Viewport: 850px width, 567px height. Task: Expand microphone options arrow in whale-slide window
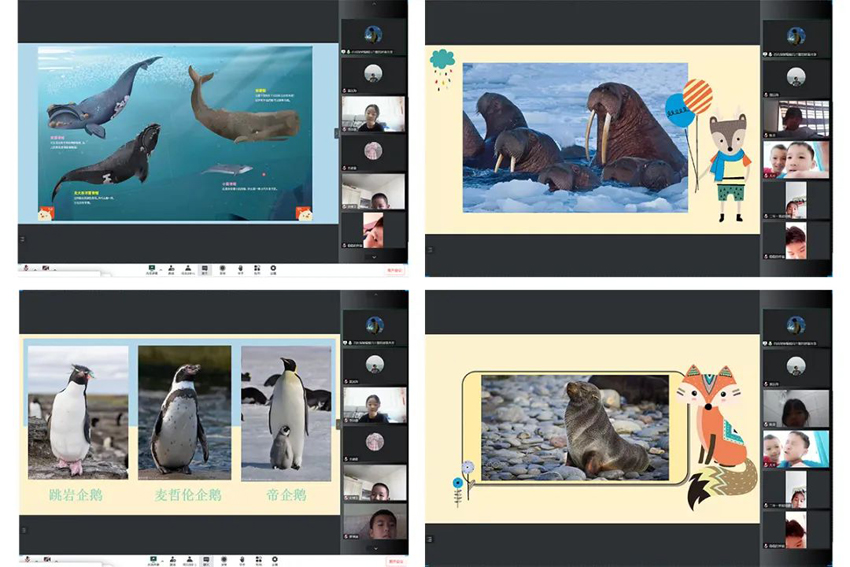pyautogui.click(x=33, y=268)
